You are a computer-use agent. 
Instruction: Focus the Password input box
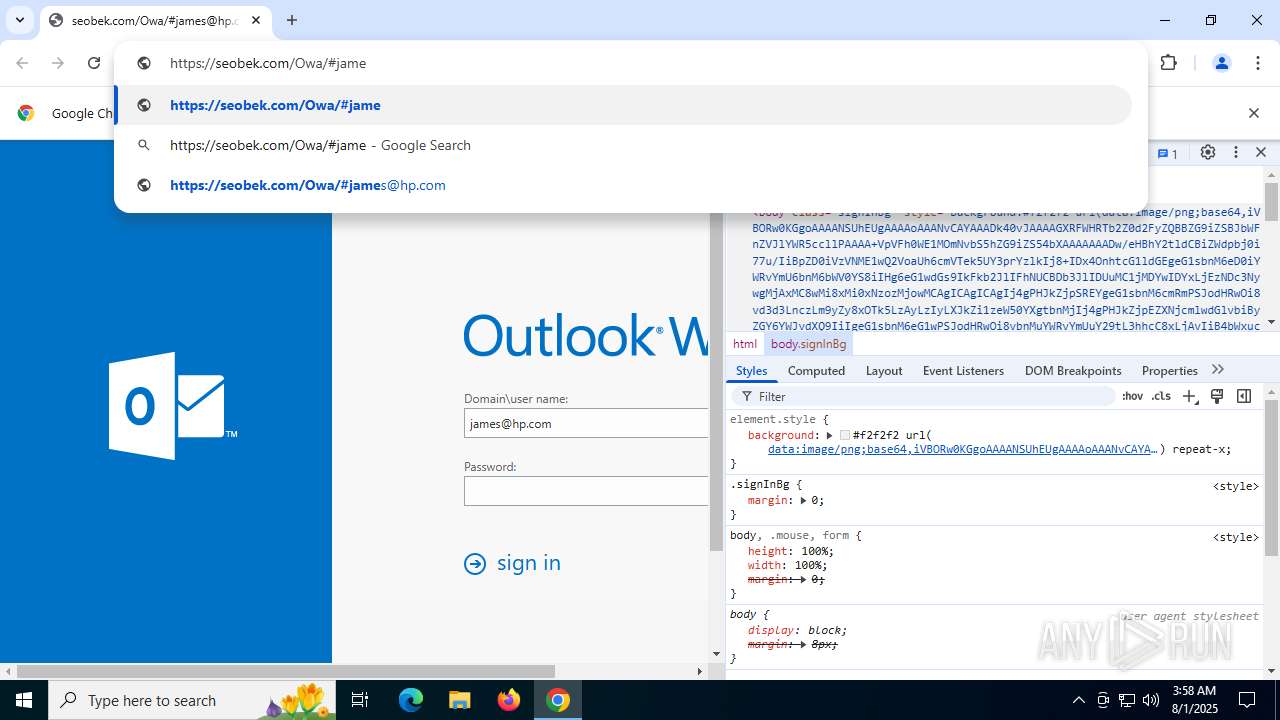tap(586, 491)
